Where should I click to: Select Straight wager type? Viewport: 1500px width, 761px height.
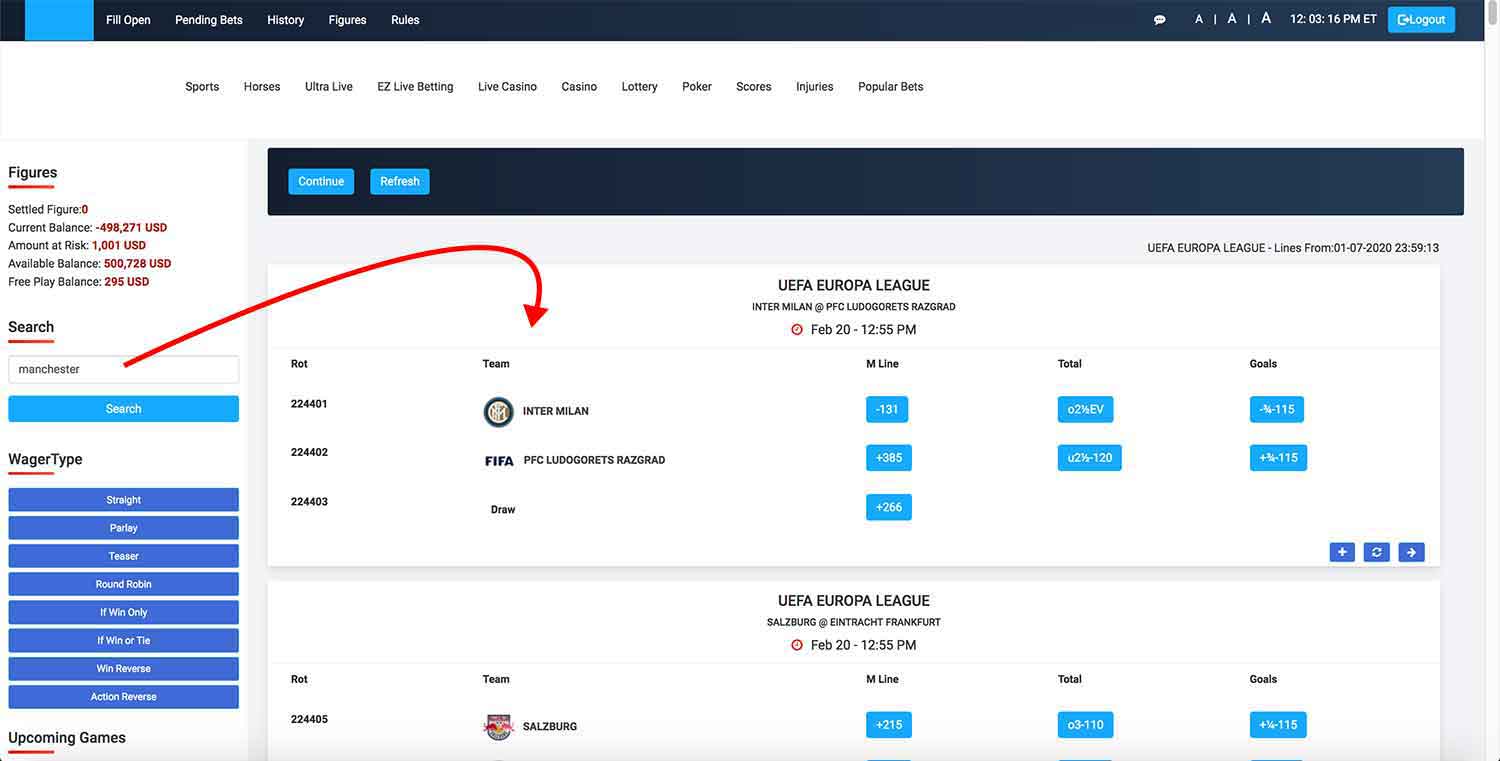click(x=123, y=500)
